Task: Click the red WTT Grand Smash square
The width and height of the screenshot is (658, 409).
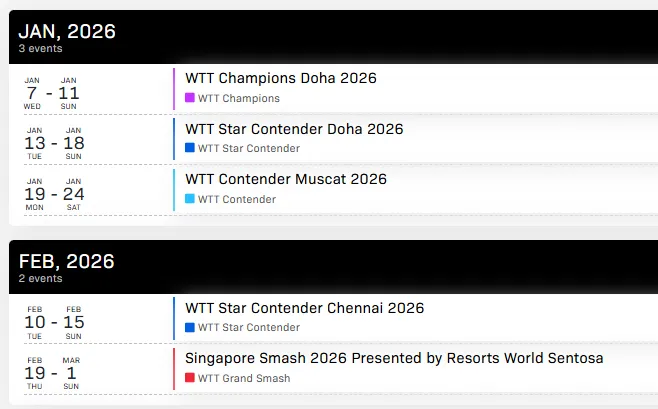Action: 190,378
